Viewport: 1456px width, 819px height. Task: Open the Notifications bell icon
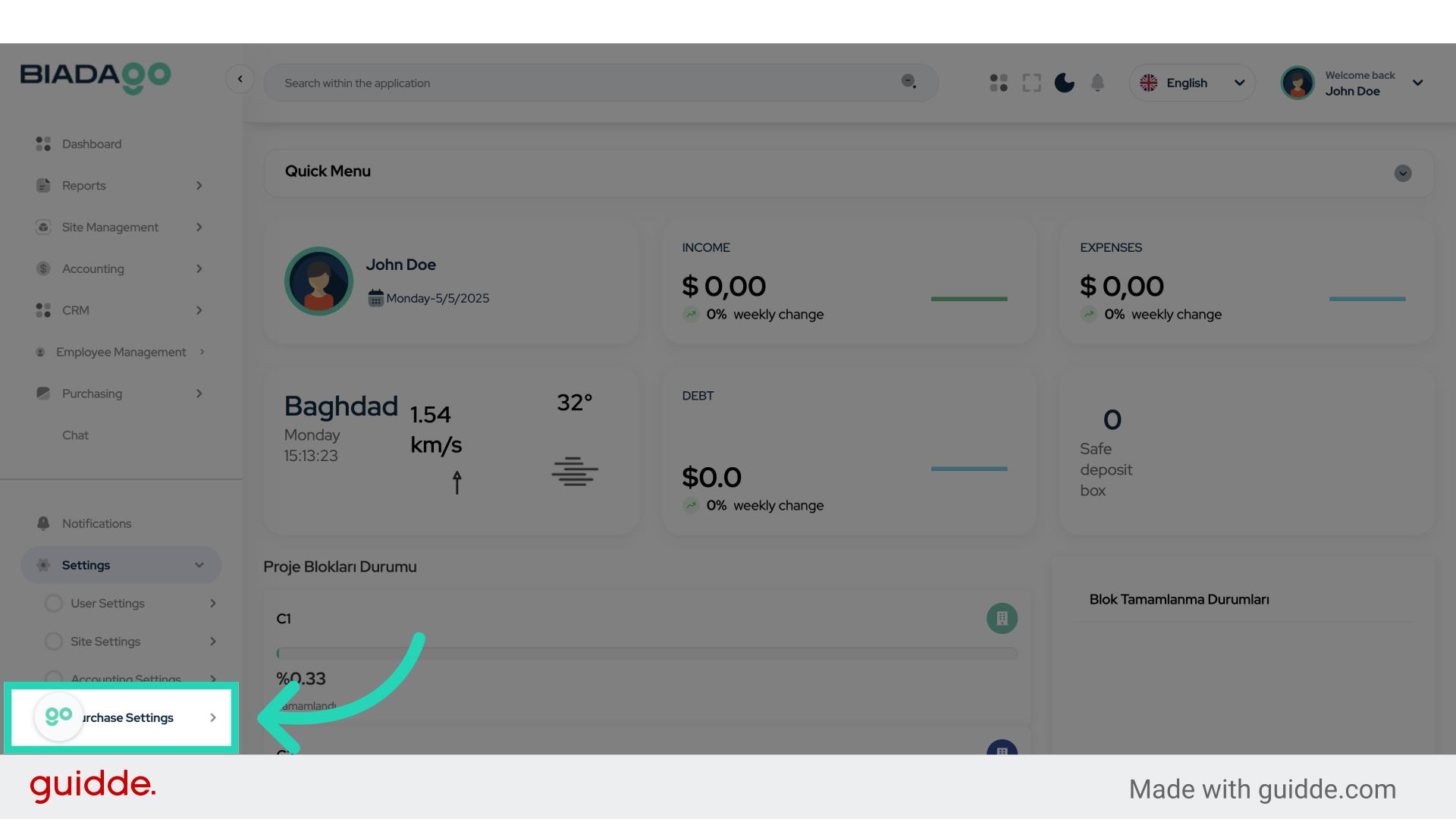pos(42,522)
